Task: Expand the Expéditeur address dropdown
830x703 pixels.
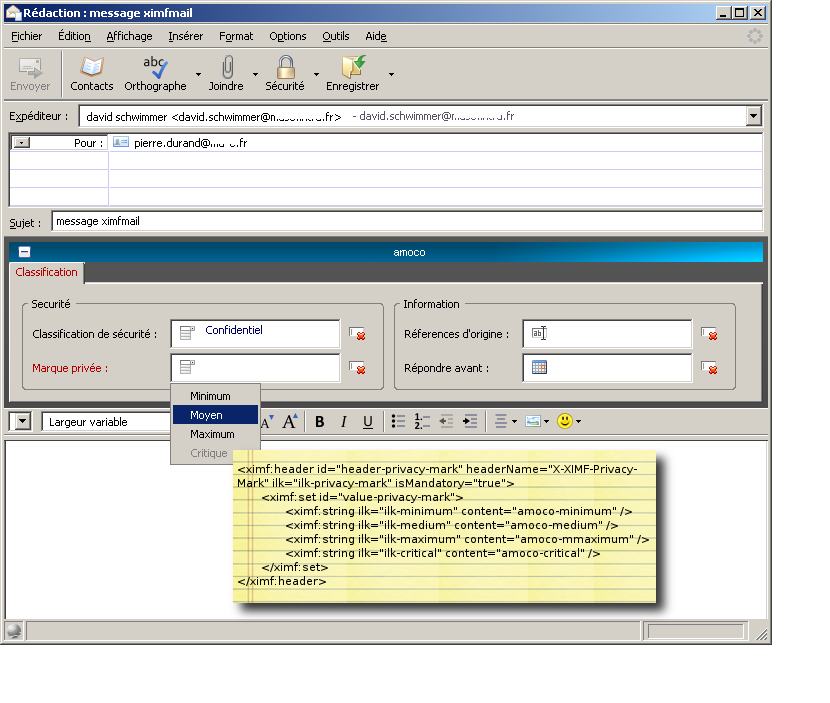Action: (755, 116)
